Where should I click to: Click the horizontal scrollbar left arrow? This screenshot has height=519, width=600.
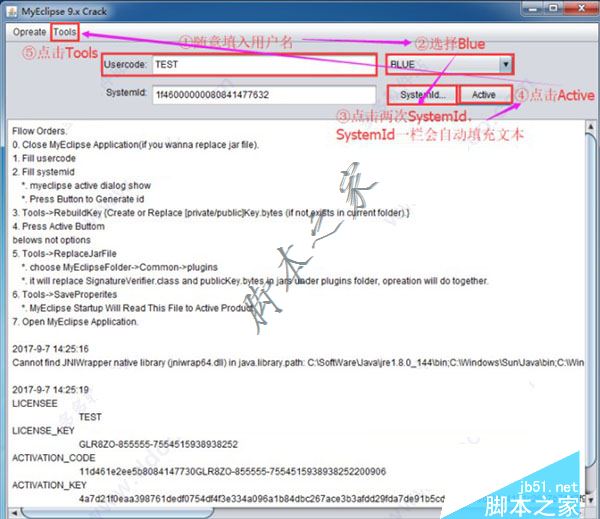click(14, 512)
